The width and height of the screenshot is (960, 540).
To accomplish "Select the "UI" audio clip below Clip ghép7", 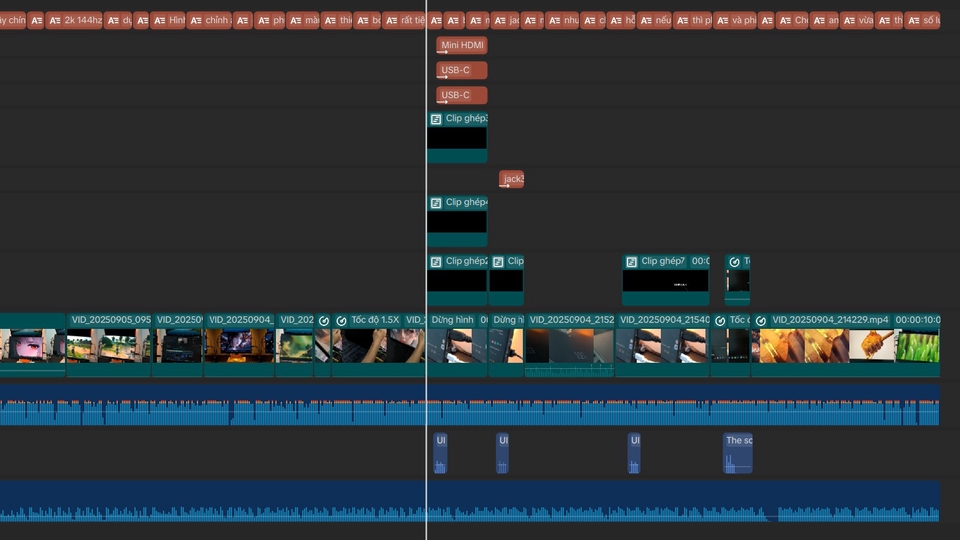I will (x=634, y=453).
